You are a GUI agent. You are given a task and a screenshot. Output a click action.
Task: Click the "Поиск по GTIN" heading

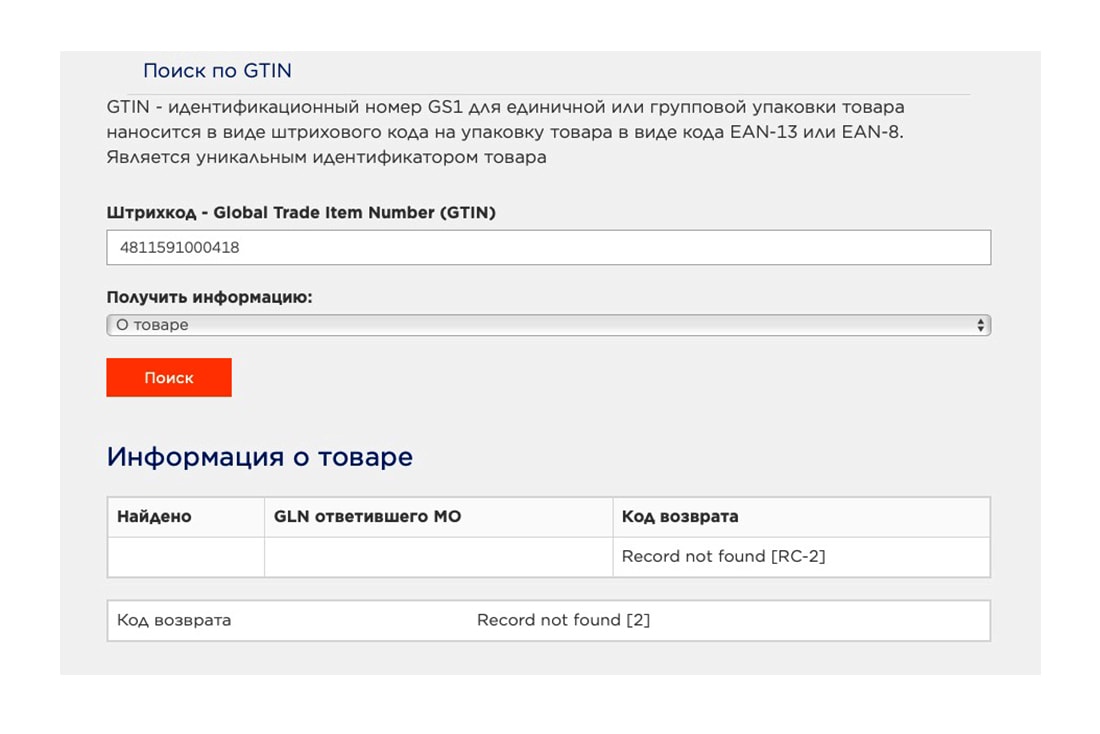click(217, 71)
